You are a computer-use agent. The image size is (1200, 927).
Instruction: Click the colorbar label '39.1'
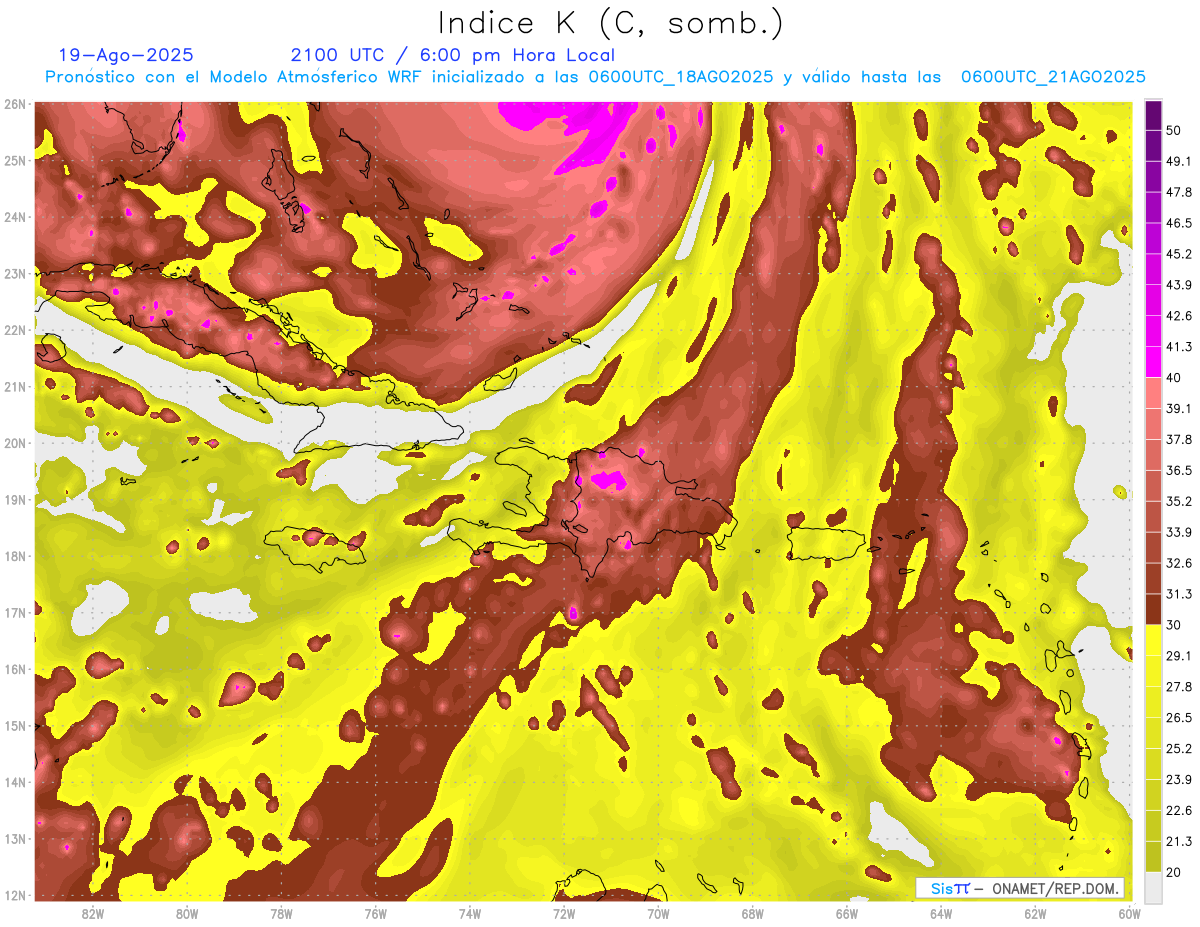click(1178, 408)
